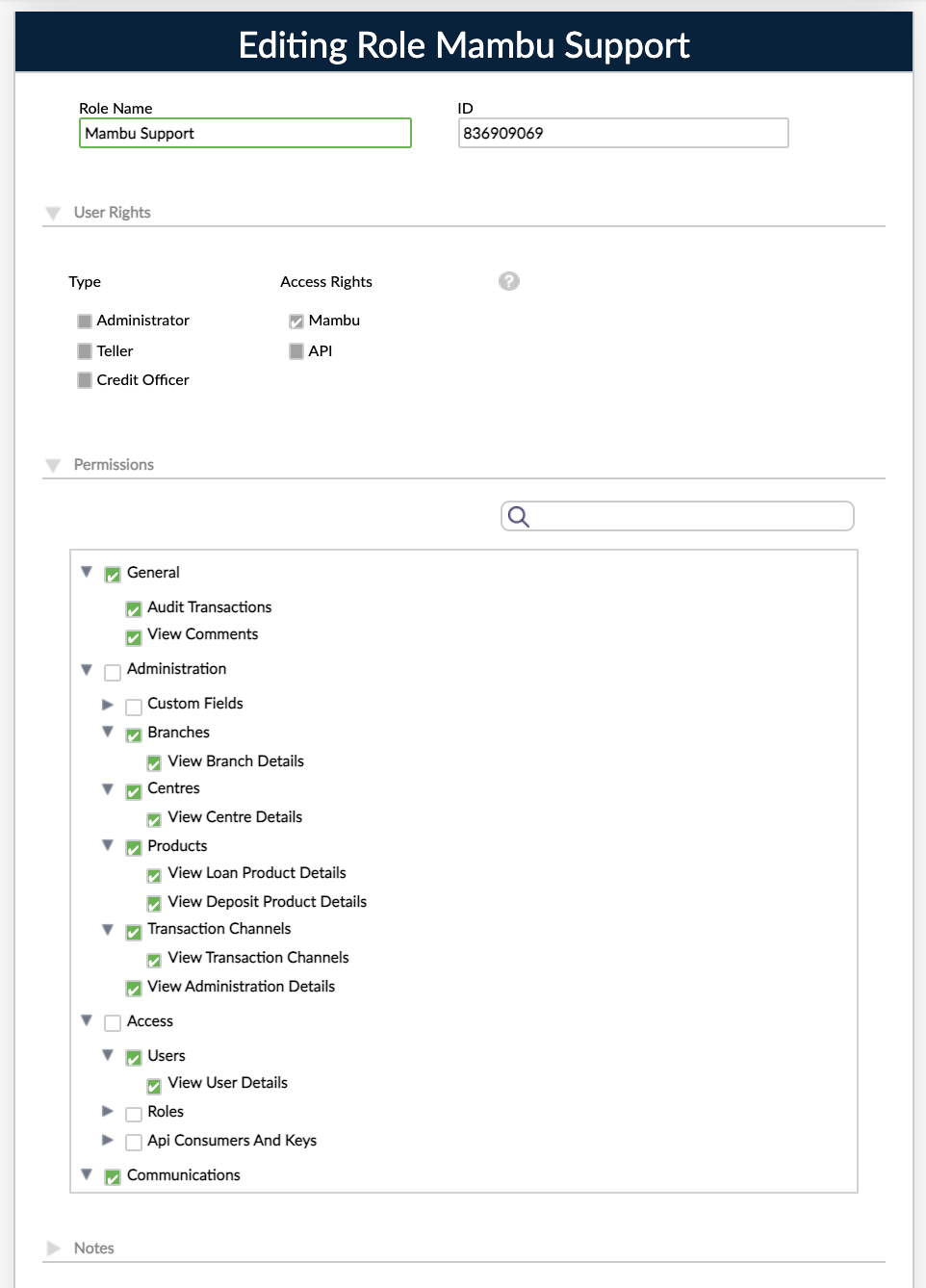The height and width of the screenshot is (1288, 926).
Task: Check the Administrator type checkbox
Action: point(85,322)
